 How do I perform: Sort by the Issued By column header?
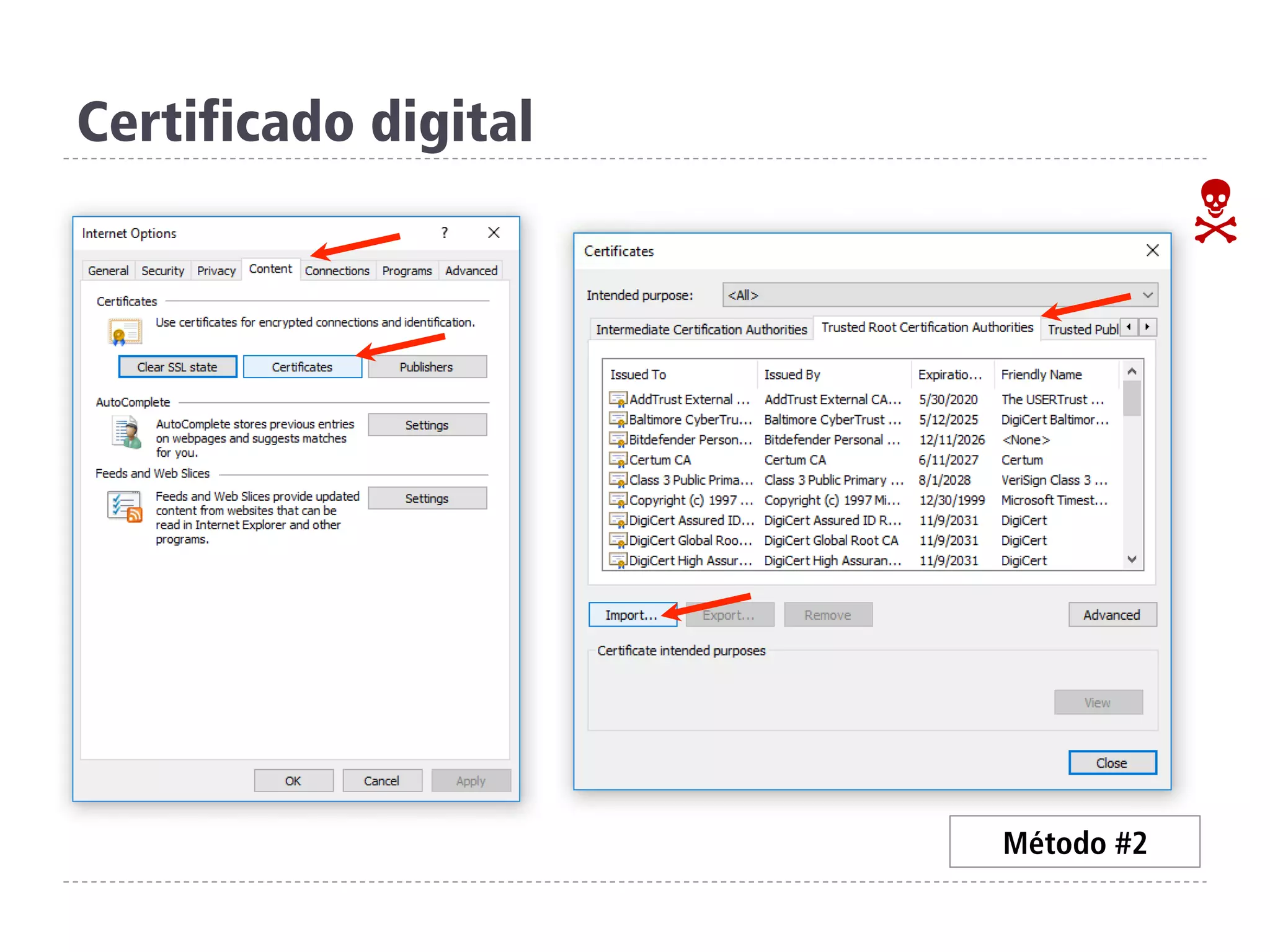click(x=834, y=374)
